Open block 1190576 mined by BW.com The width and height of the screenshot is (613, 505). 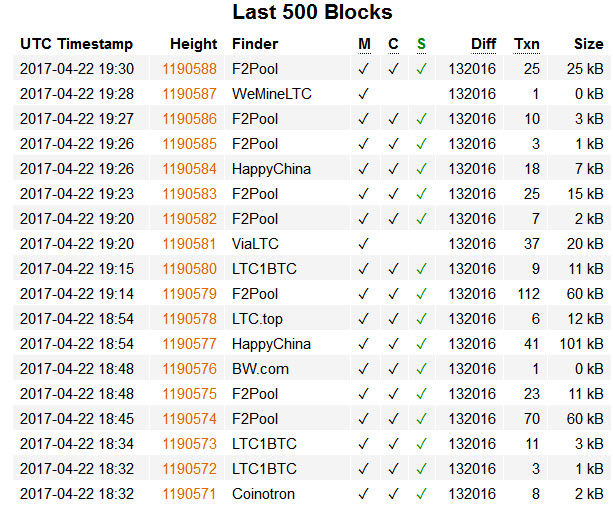[x=189, y=369]
